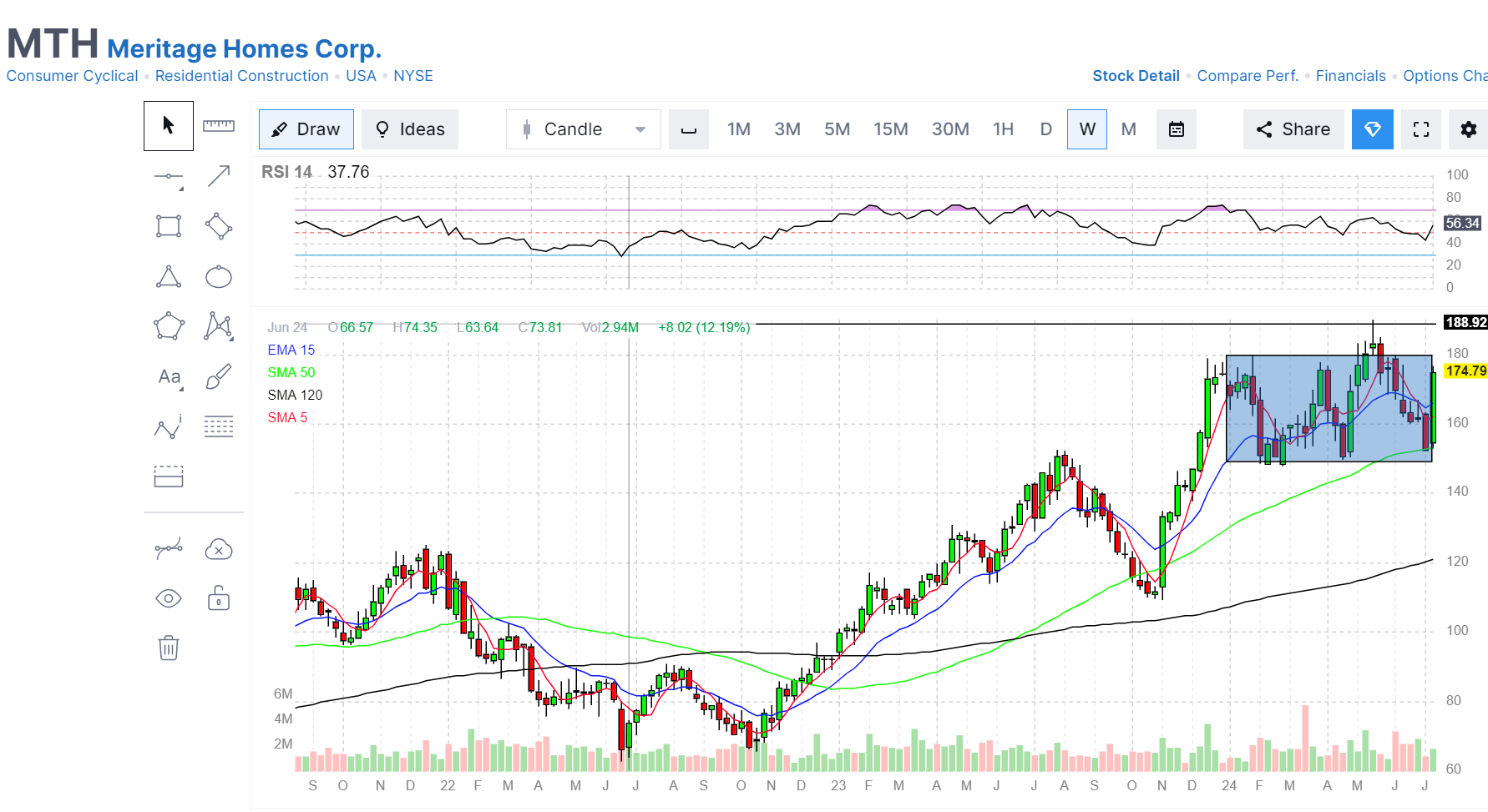The width and height of the screenshot is (1488, 812).
Task: Click the SMA 50 indicator label
Action: coord(291,372)
